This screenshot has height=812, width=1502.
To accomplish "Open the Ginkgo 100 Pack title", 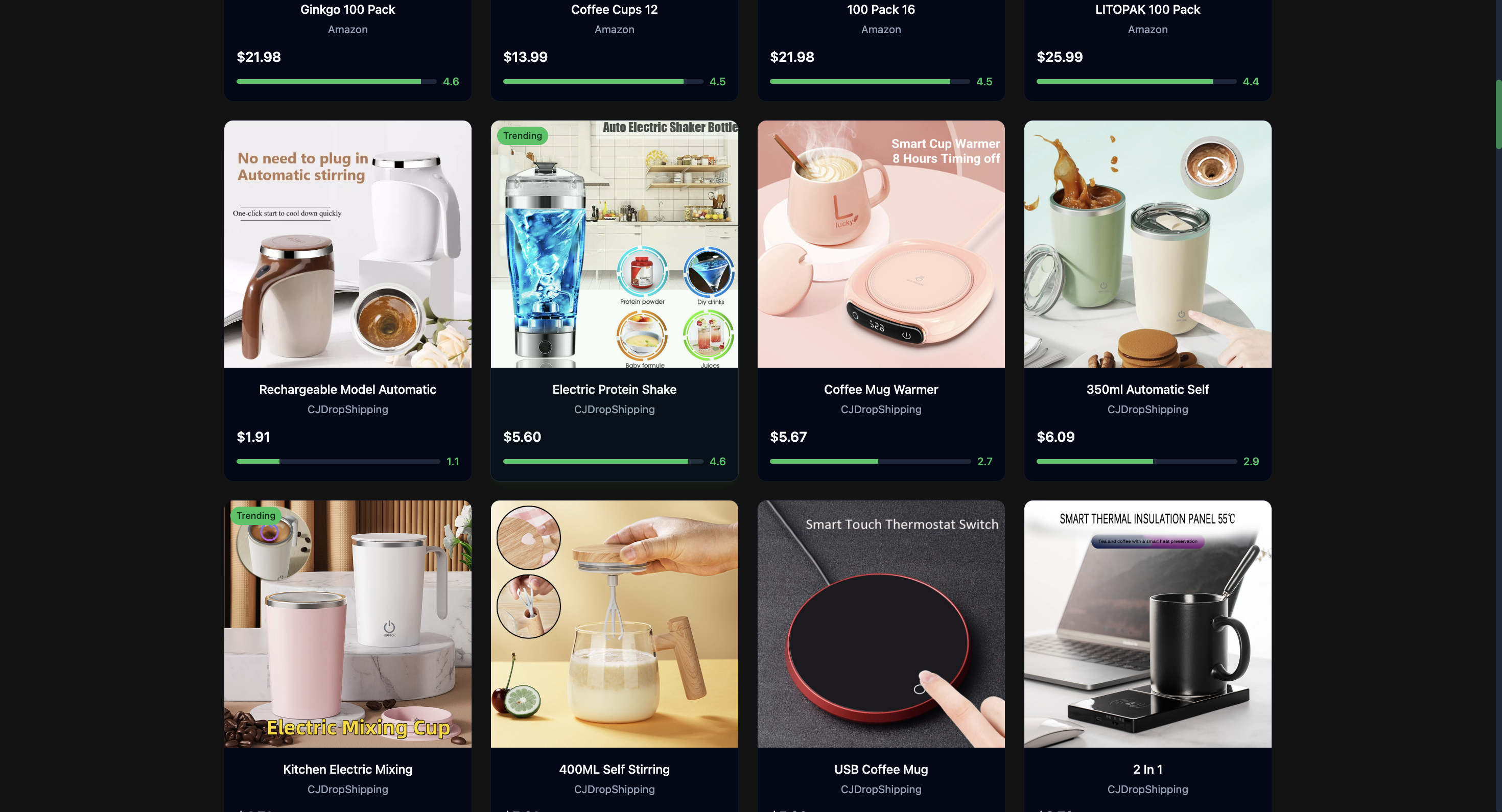I will (347, 9).
